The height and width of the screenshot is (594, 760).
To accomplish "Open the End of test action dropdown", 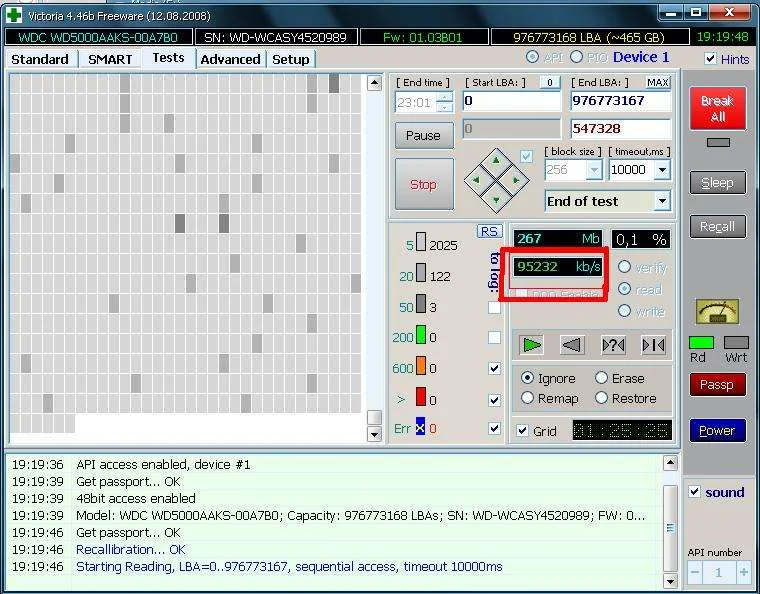I will [x=662, y=201].
